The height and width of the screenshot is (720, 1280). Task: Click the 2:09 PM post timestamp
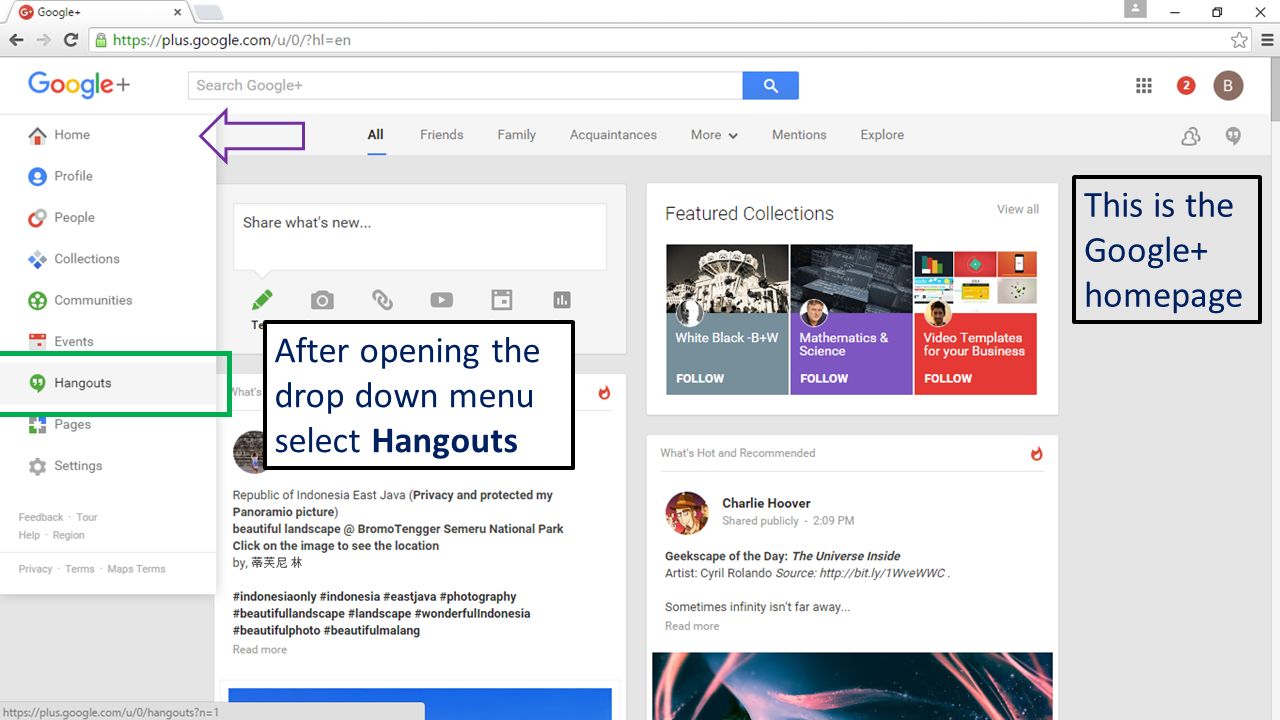pos(833,521)
